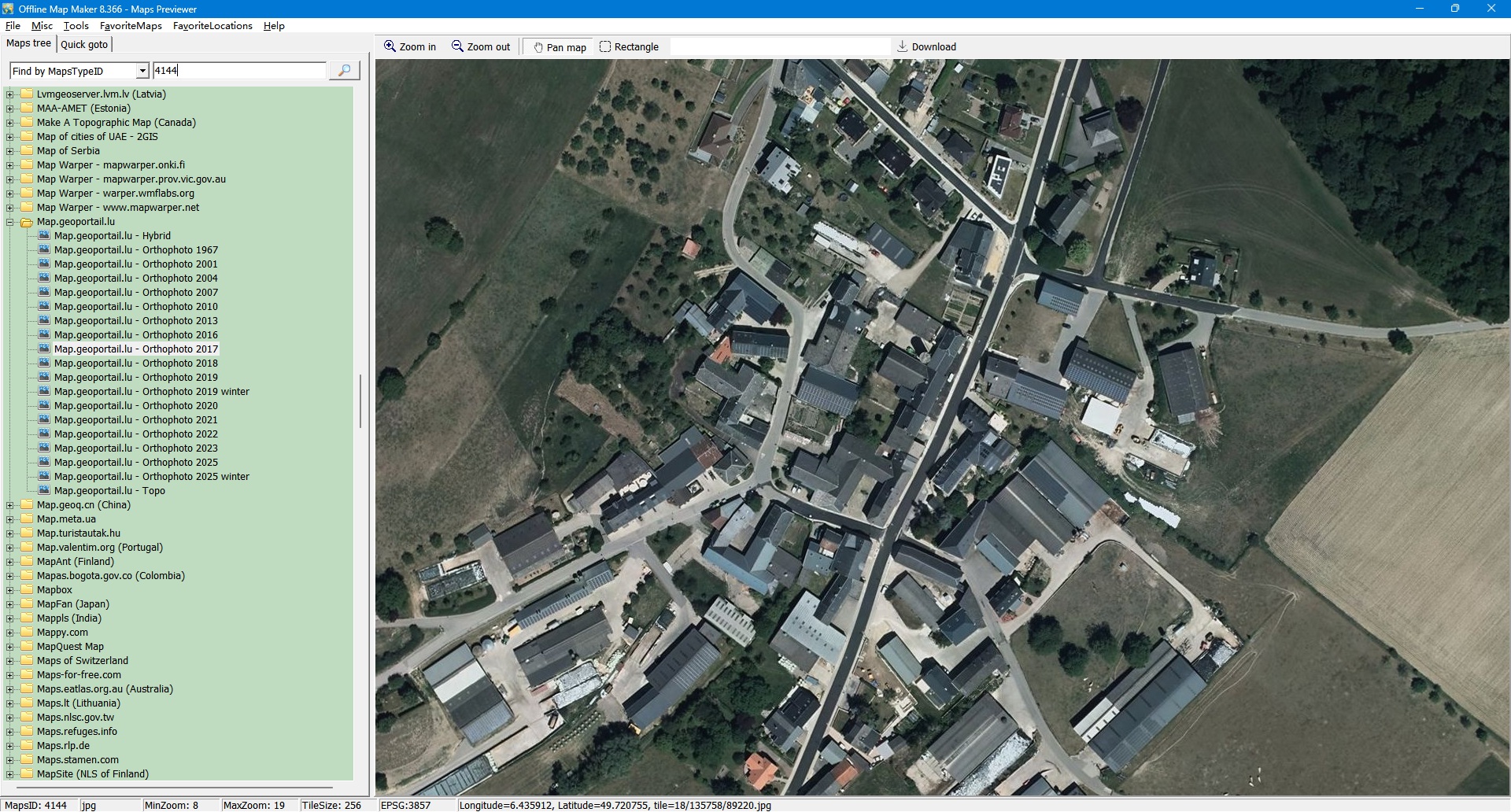Viewport: 1511px width, 812px height.
Task: Switch to the Quick goto tab
Action: tap(84, 44)
